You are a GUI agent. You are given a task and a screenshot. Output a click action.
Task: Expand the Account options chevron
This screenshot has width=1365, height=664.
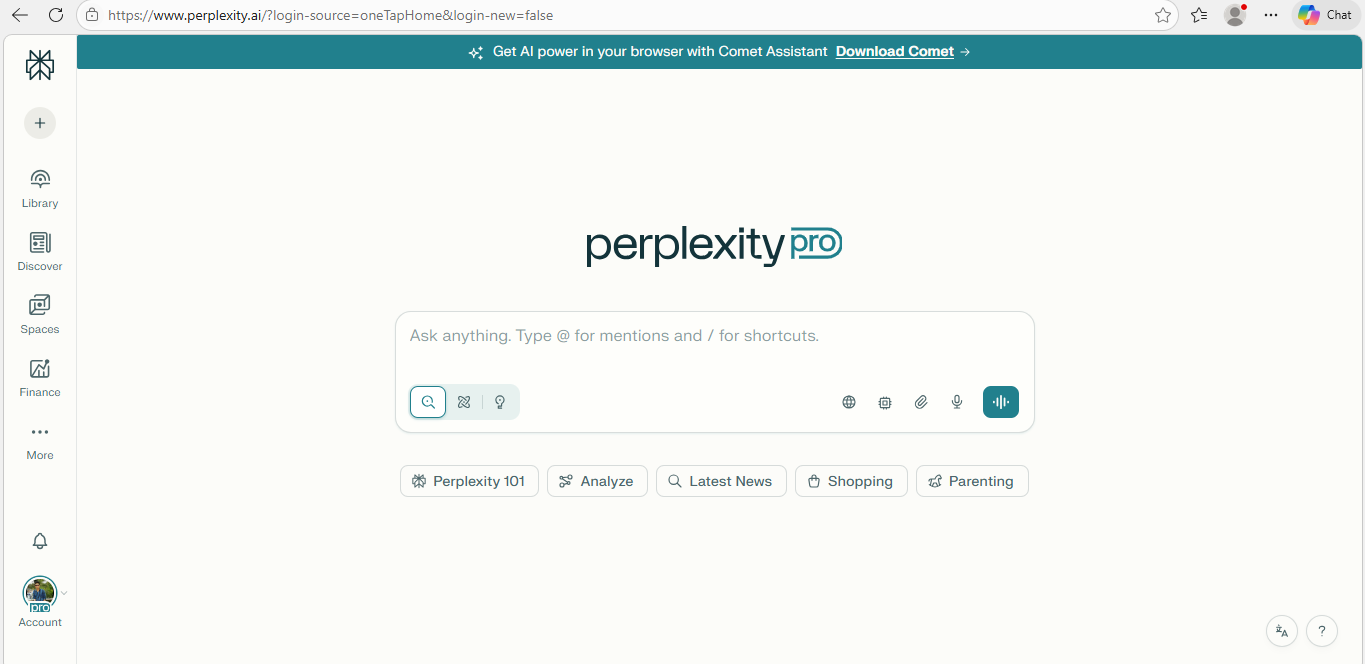(x=64, y=592)
